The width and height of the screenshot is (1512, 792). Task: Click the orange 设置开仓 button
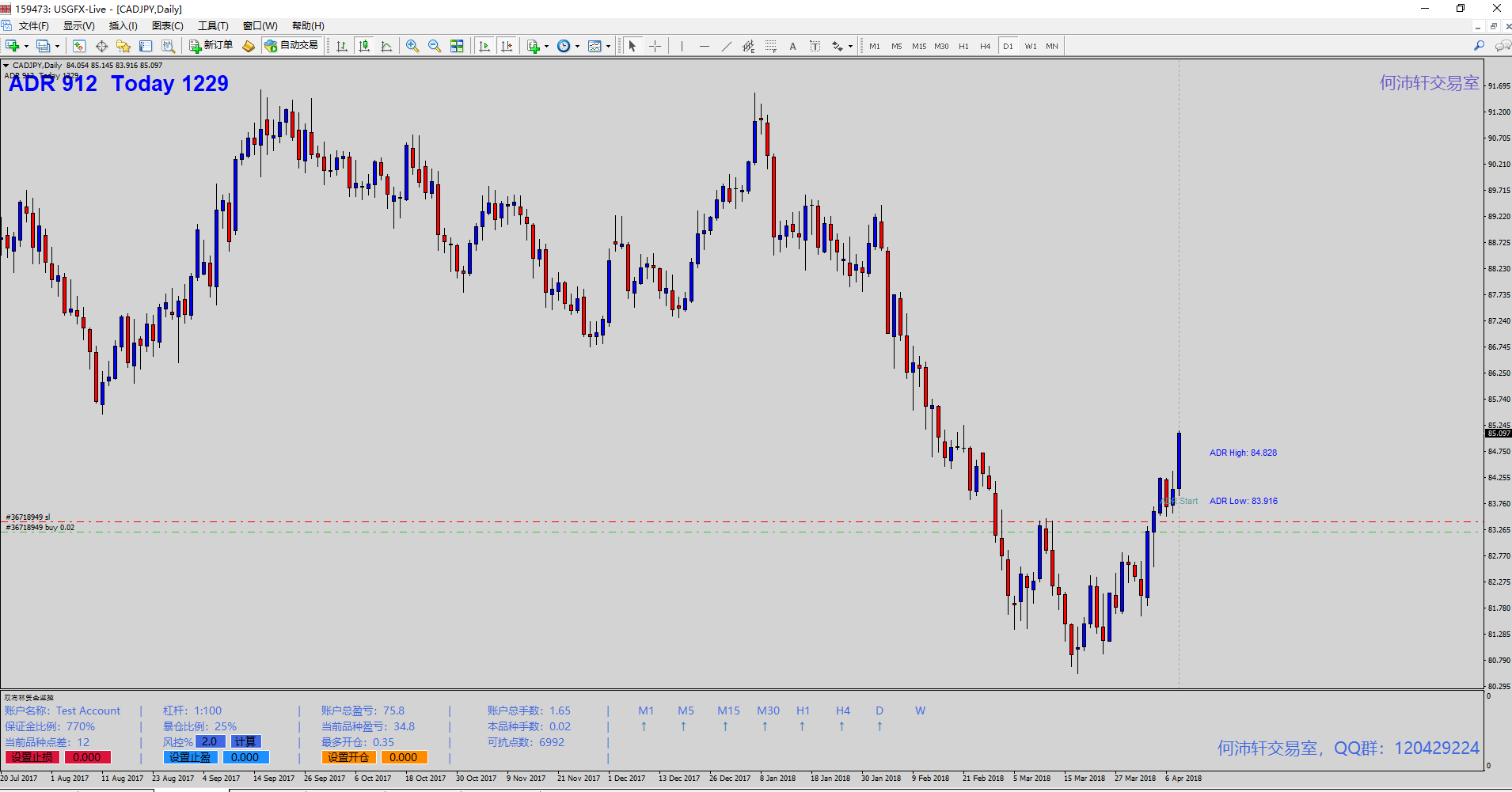tap(348, 757)
